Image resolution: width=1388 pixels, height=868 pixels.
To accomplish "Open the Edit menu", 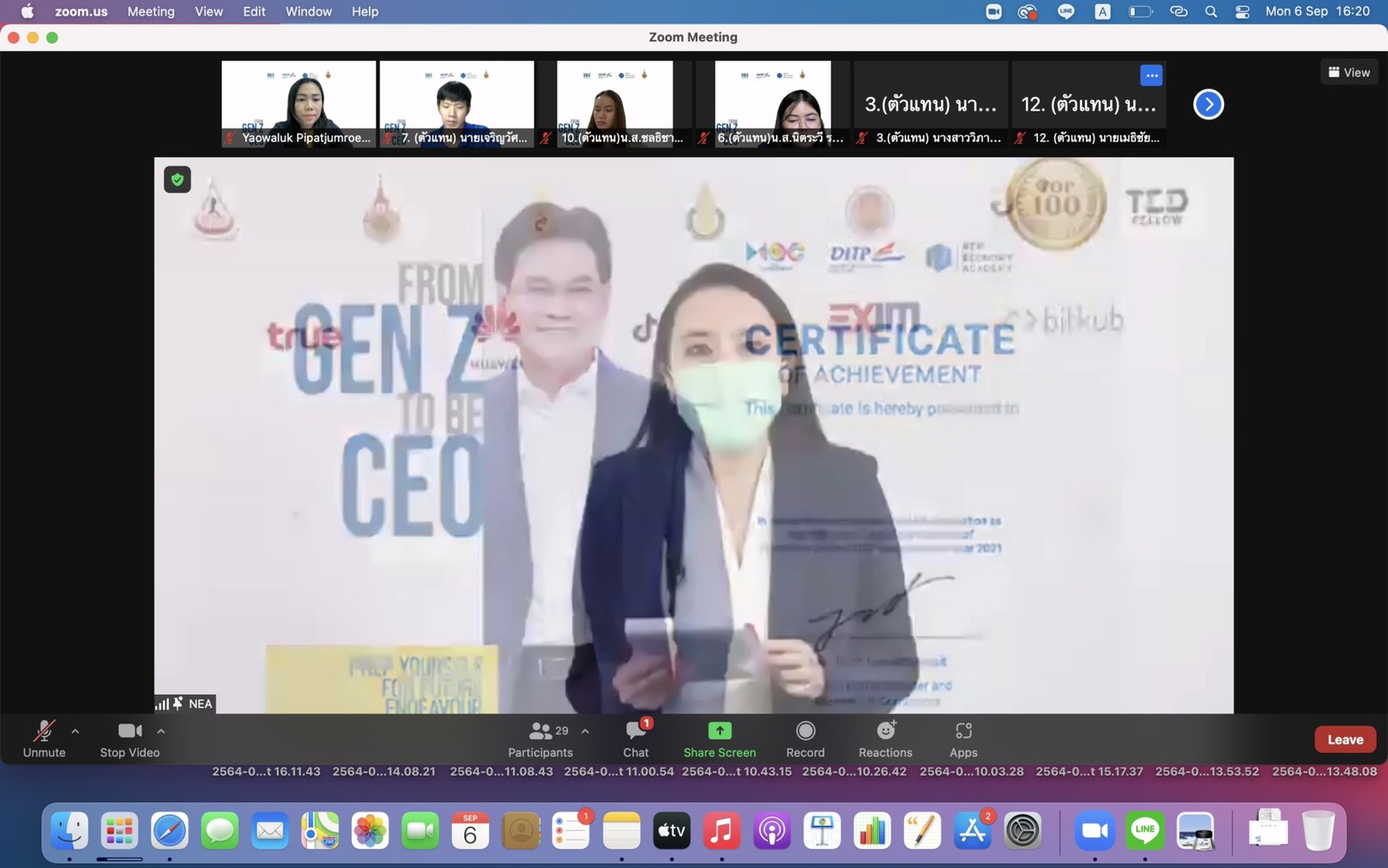I will tap(254, 11).
